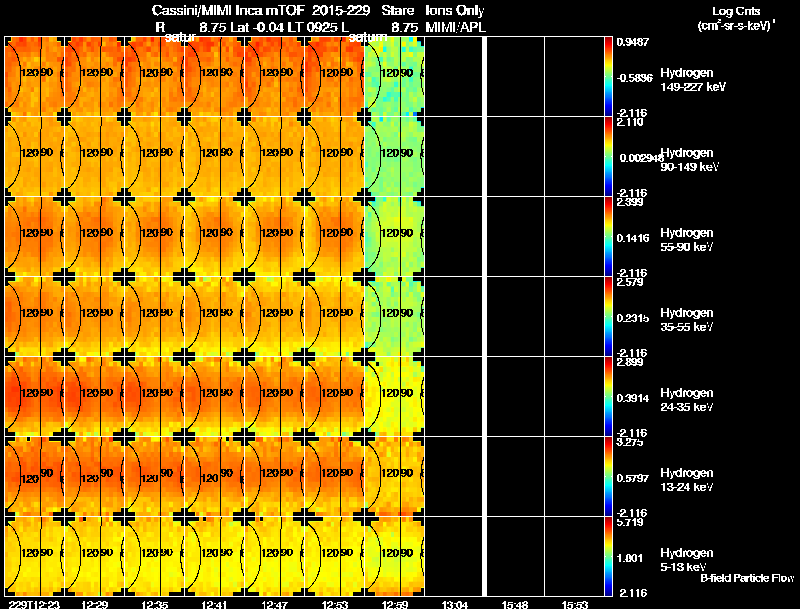Select the 35-55 keV image at 12:47
800x609 pixels.
click(274, 317)
